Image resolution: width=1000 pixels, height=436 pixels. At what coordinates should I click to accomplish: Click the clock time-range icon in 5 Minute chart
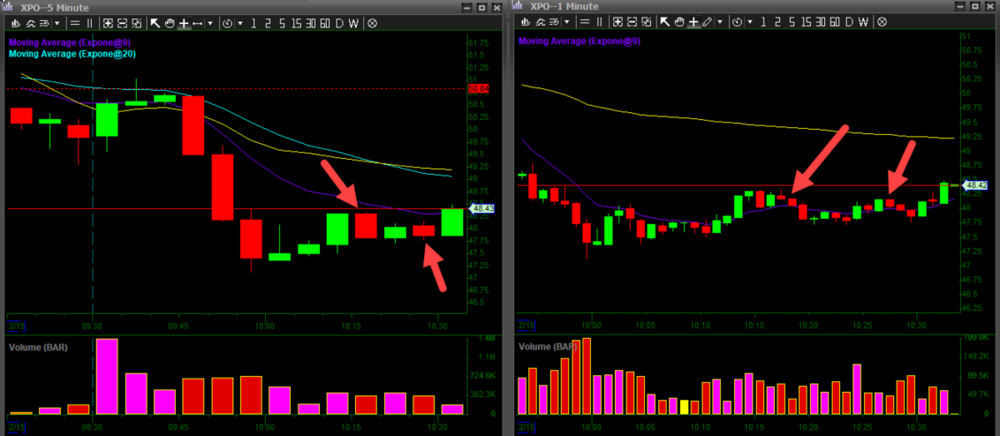tap(228, 22)
